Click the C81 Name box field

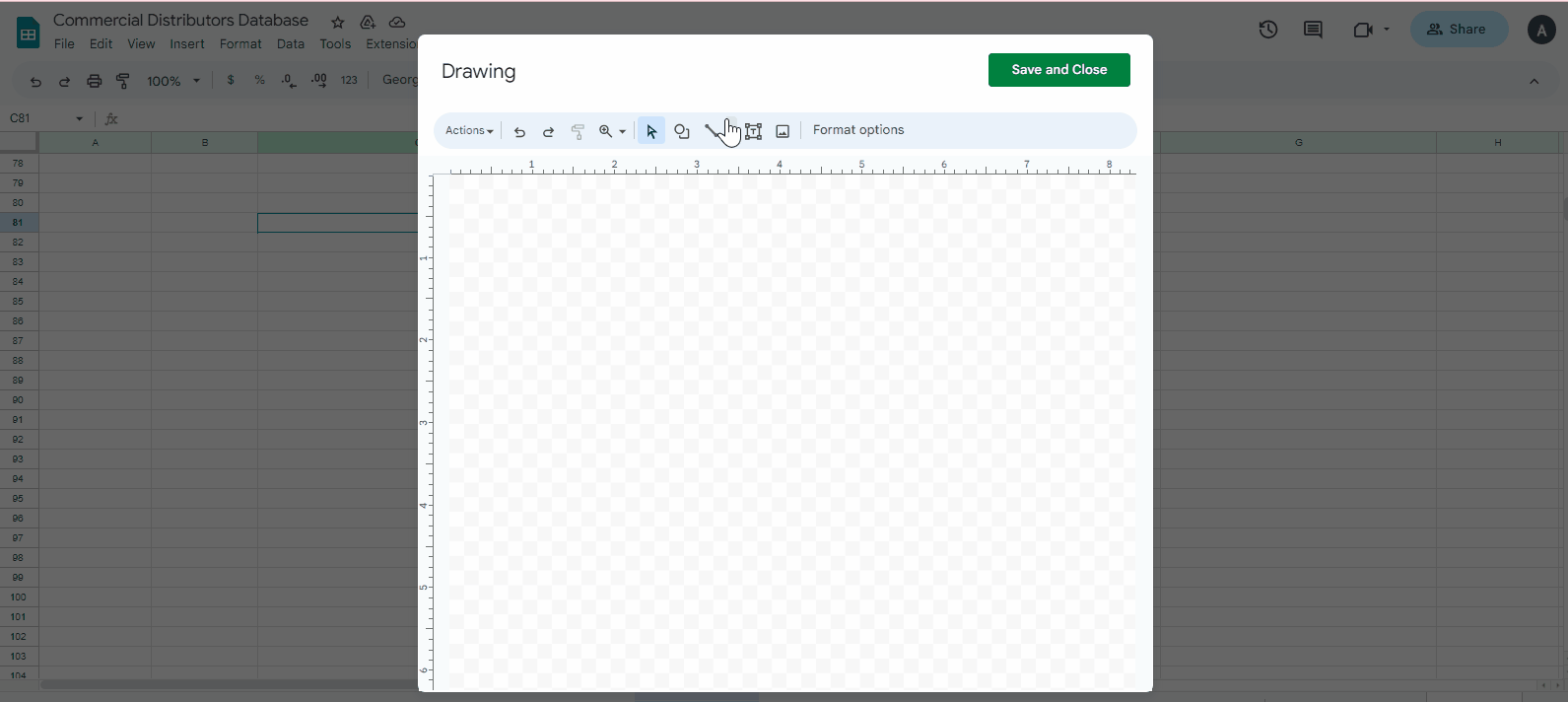[37, 118]
